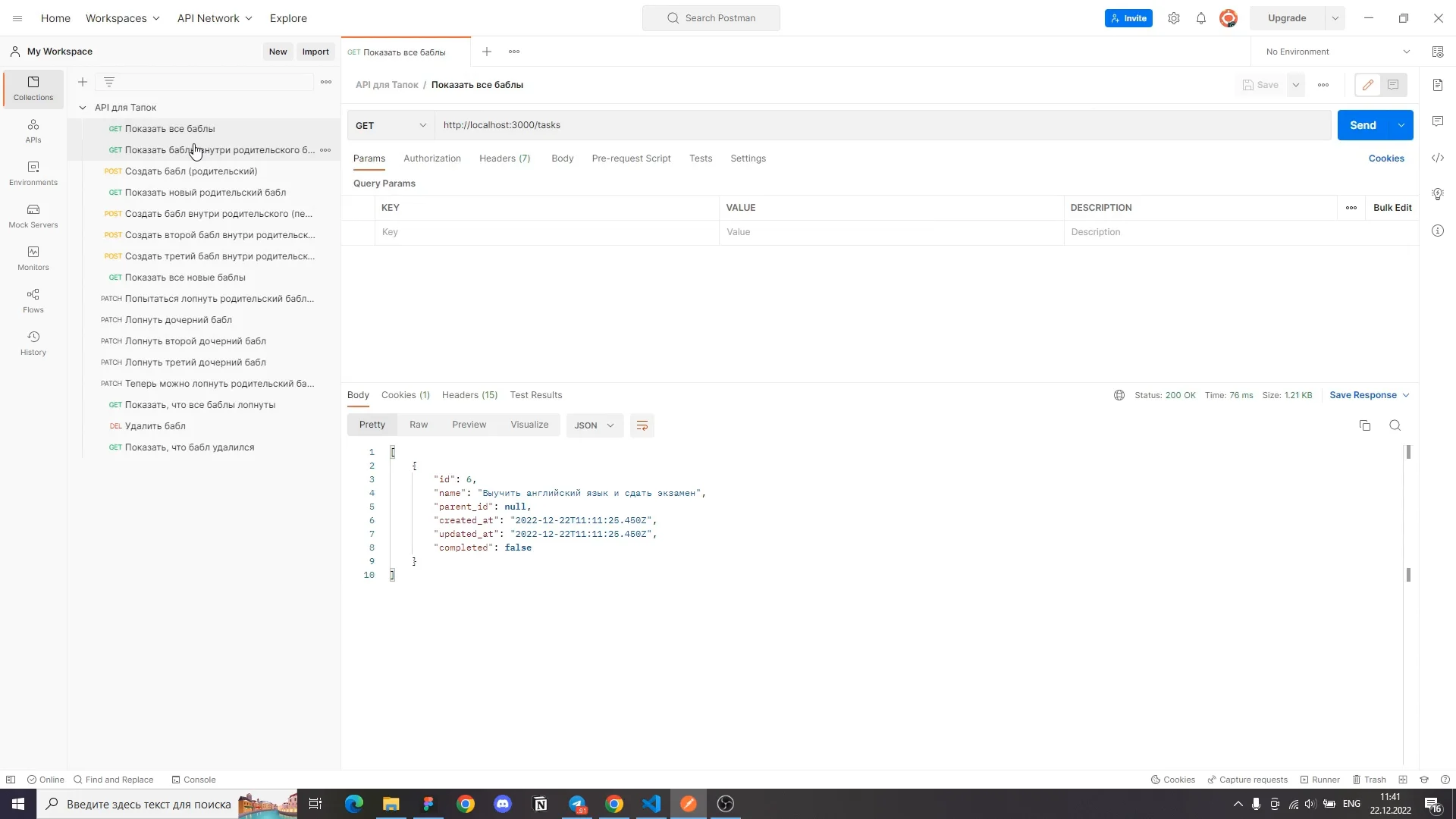The image size is (1456, 819).
Task: Open a new request tab
Action: tap(487, 52)
